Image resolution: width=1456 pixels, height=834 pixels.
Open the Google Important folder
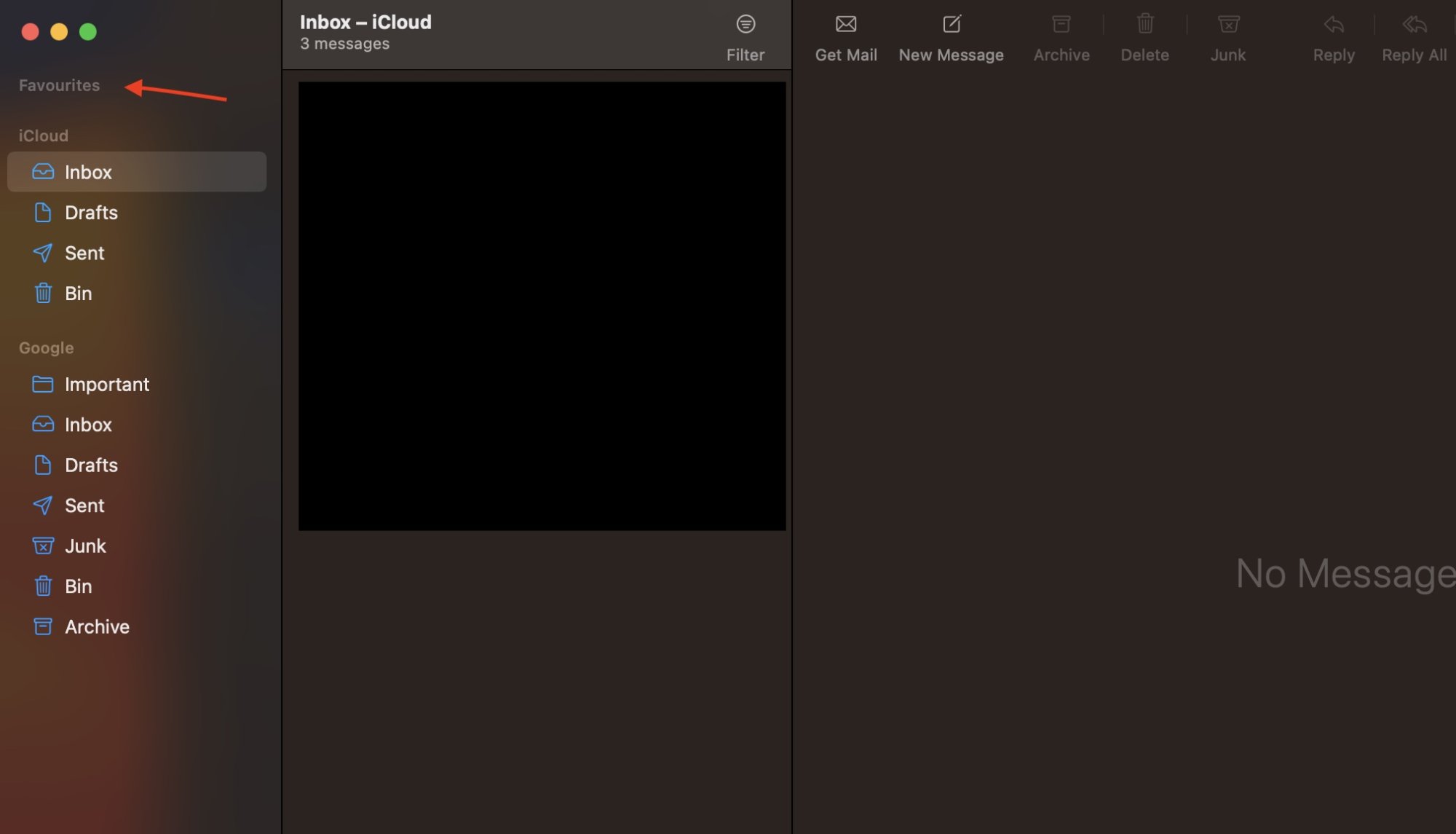pos(108,384)
